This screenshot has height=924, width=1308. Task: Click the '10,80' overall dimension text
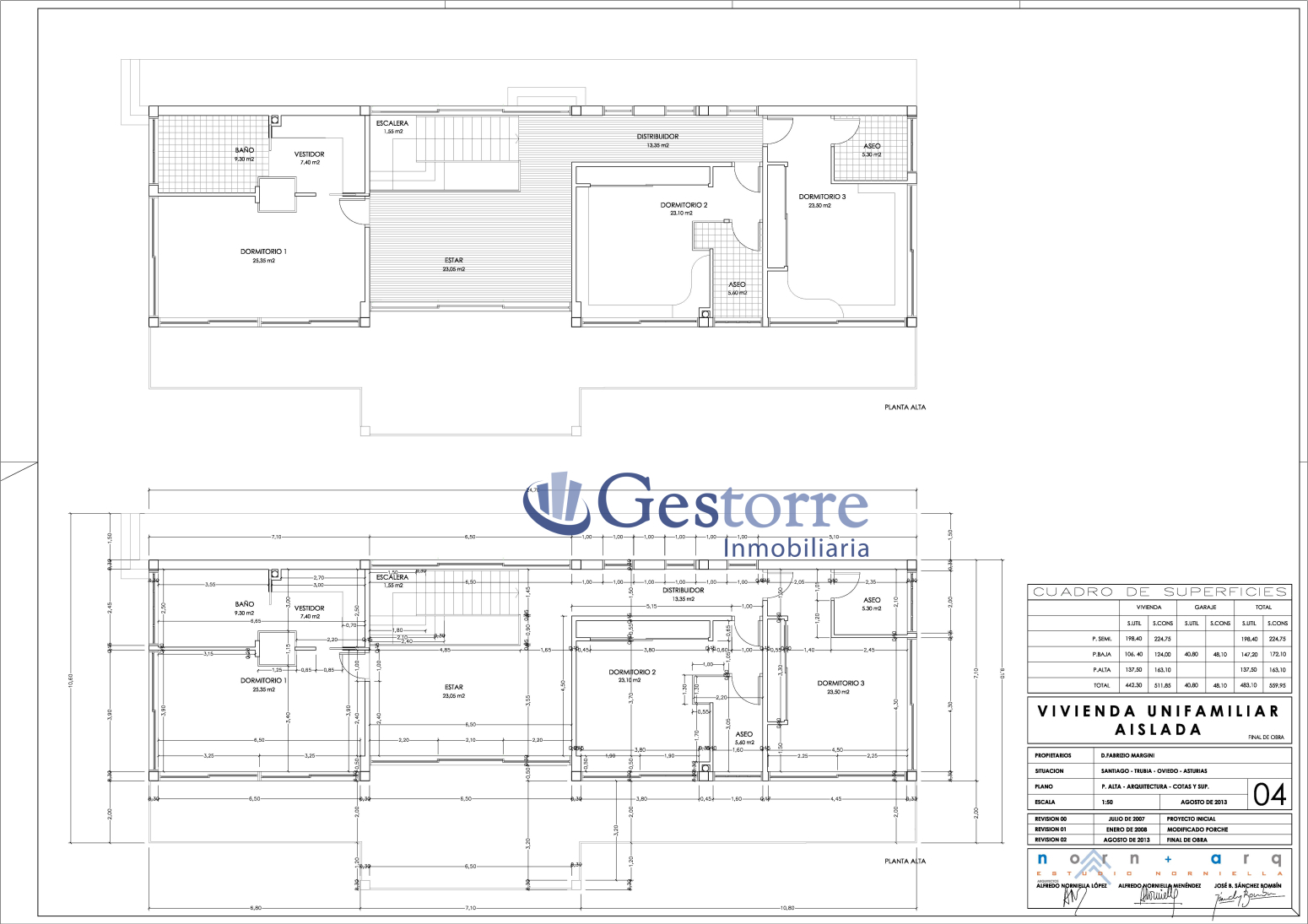click(x=786, y=908)
